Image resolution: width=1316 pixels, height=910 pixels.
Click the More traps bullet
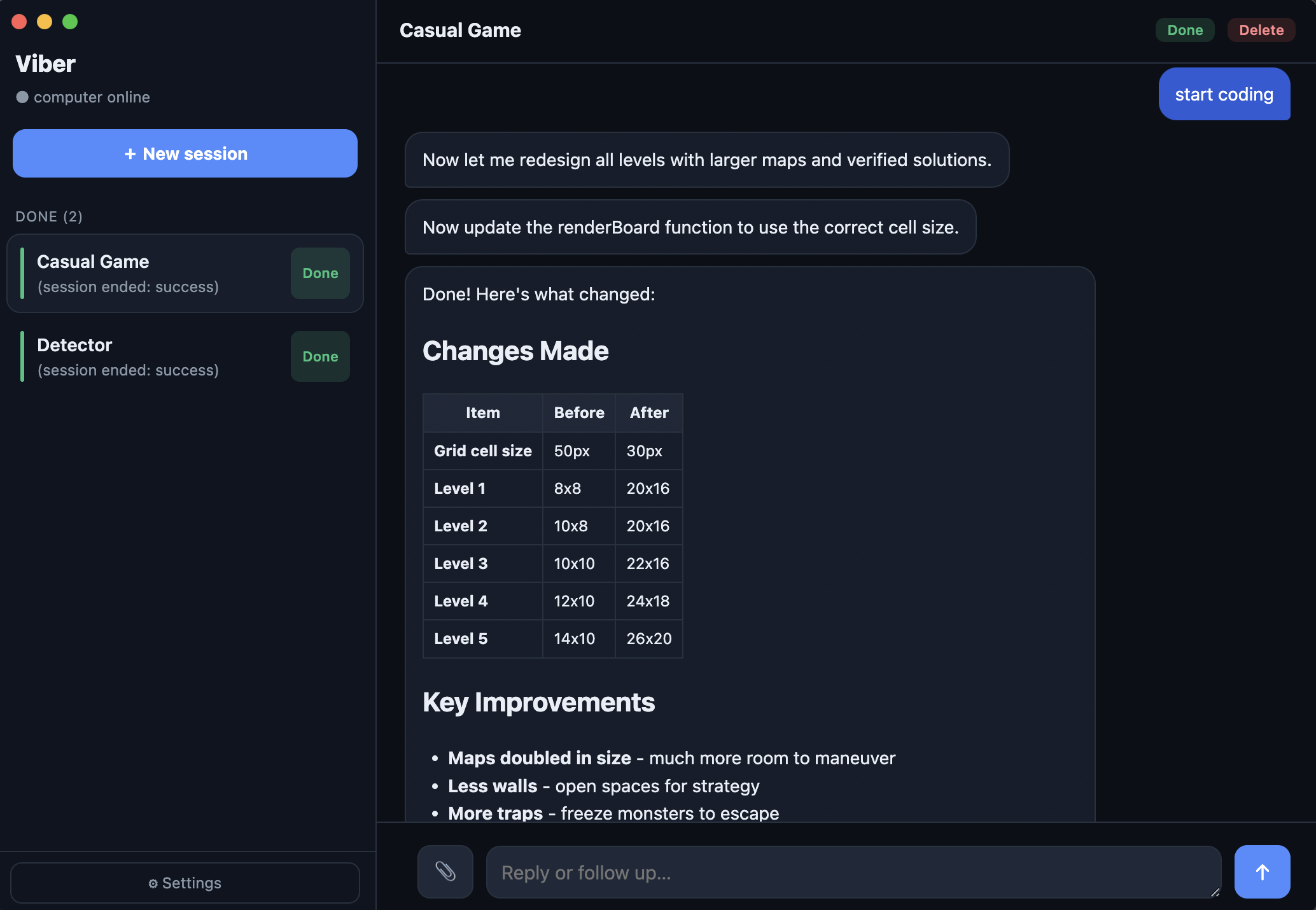click(613, 813)
